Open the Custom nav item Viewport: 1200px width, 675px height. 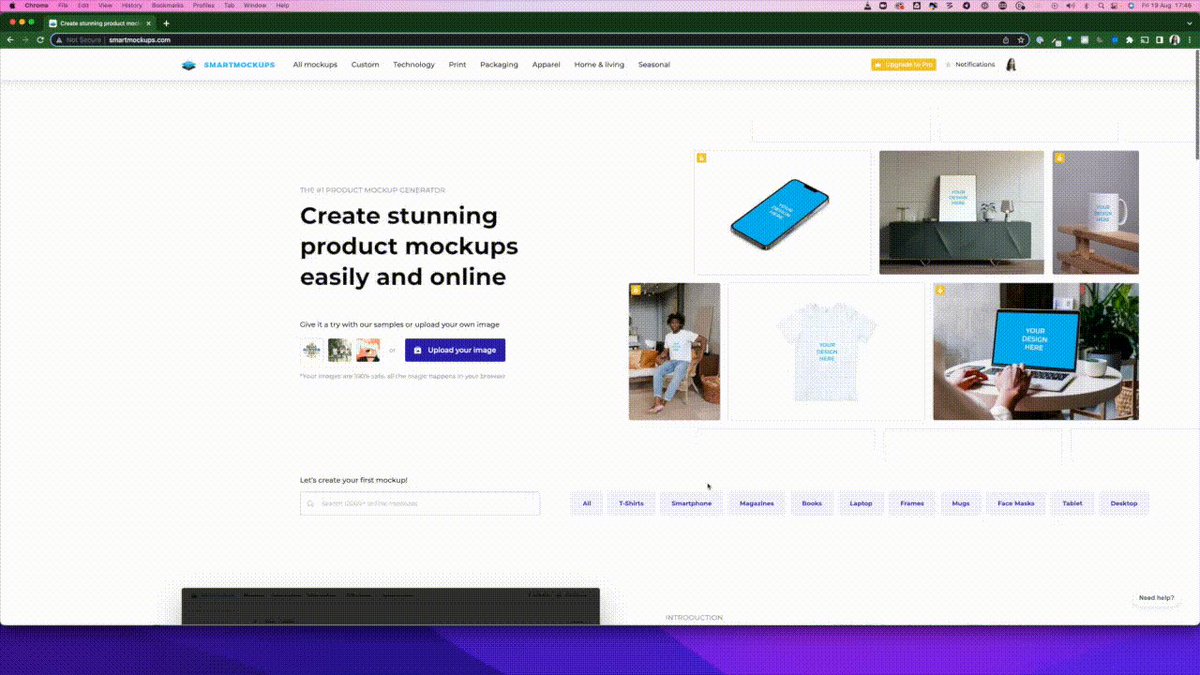pos(365,65)
